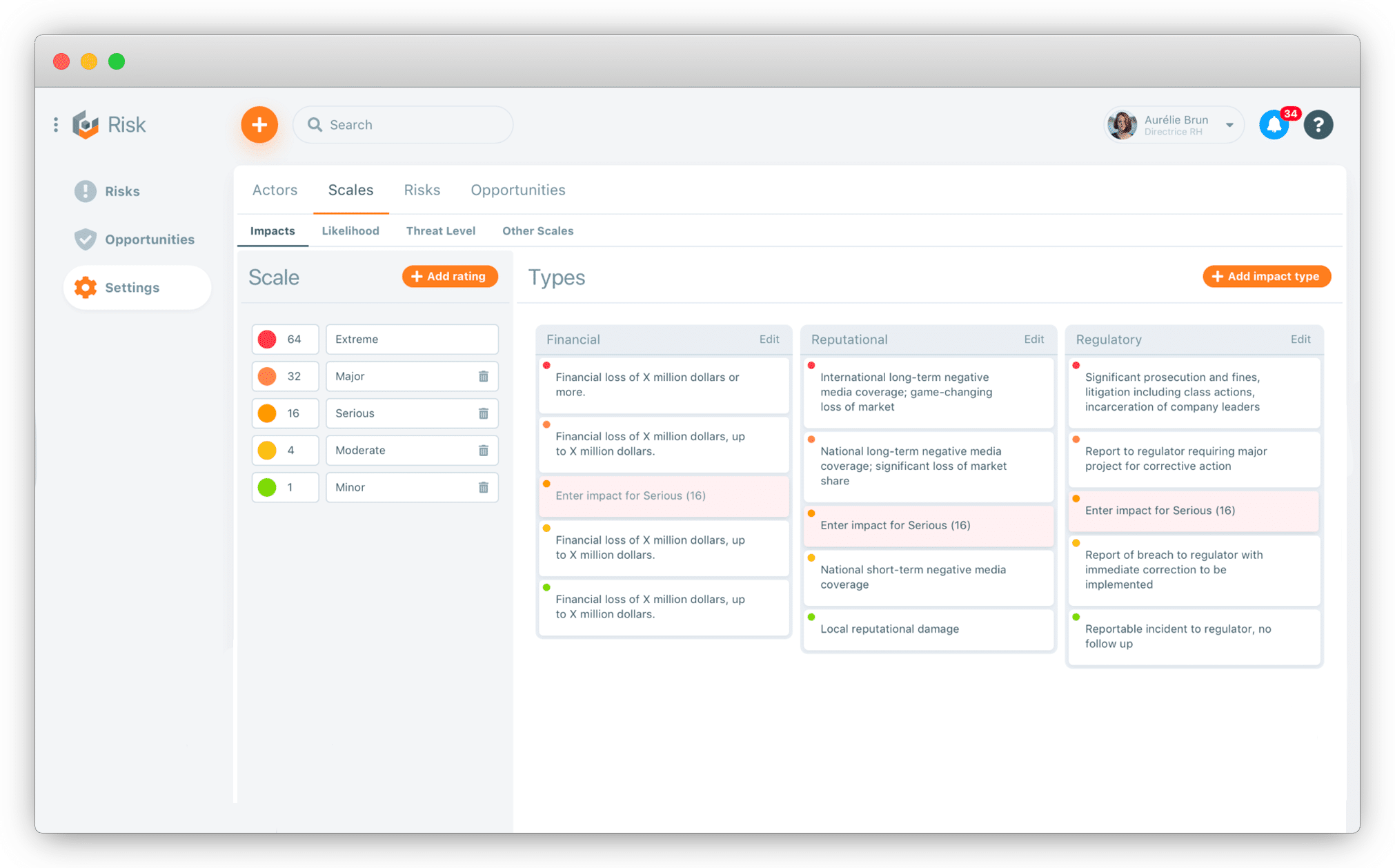This screenshot has height=868, width=1395.
Task: Click Aurélie Brun's profile avatar
Action: pos(1122,125)
